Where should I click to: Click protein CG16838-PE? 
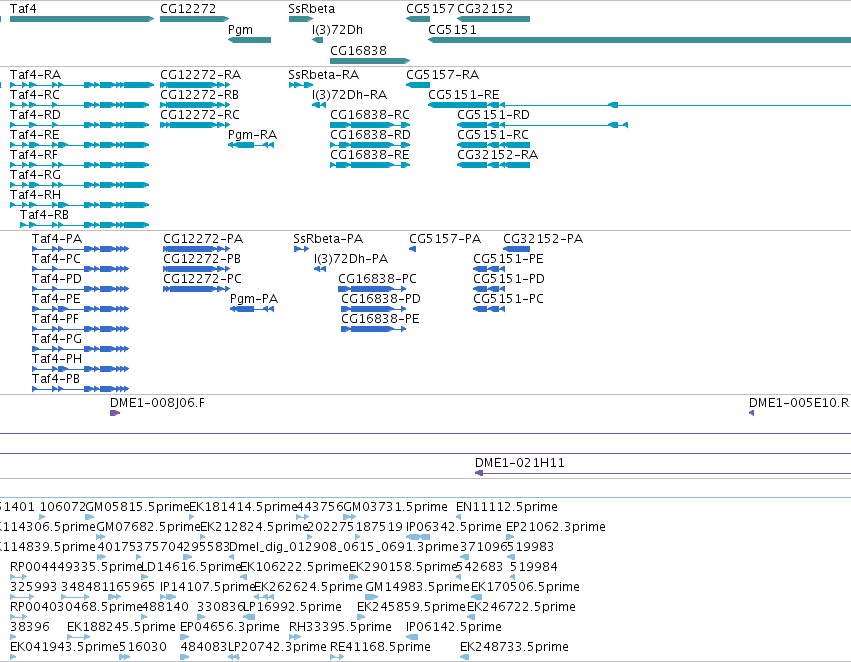[373, 329]
